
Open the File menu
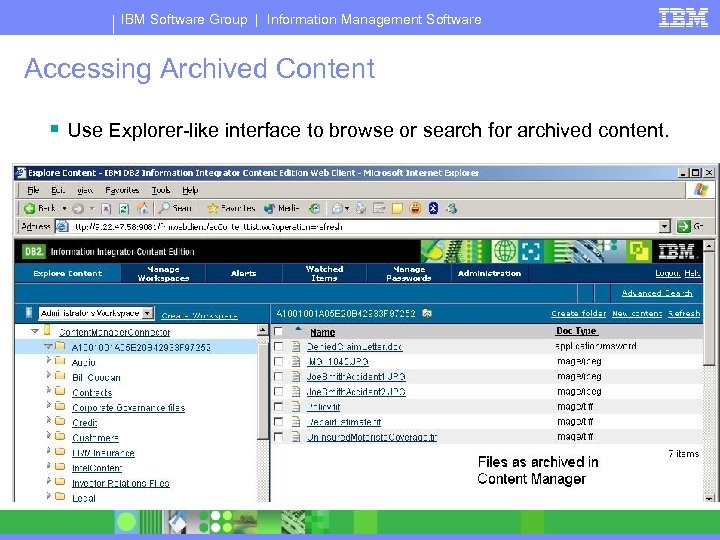[x=33, y=190]
